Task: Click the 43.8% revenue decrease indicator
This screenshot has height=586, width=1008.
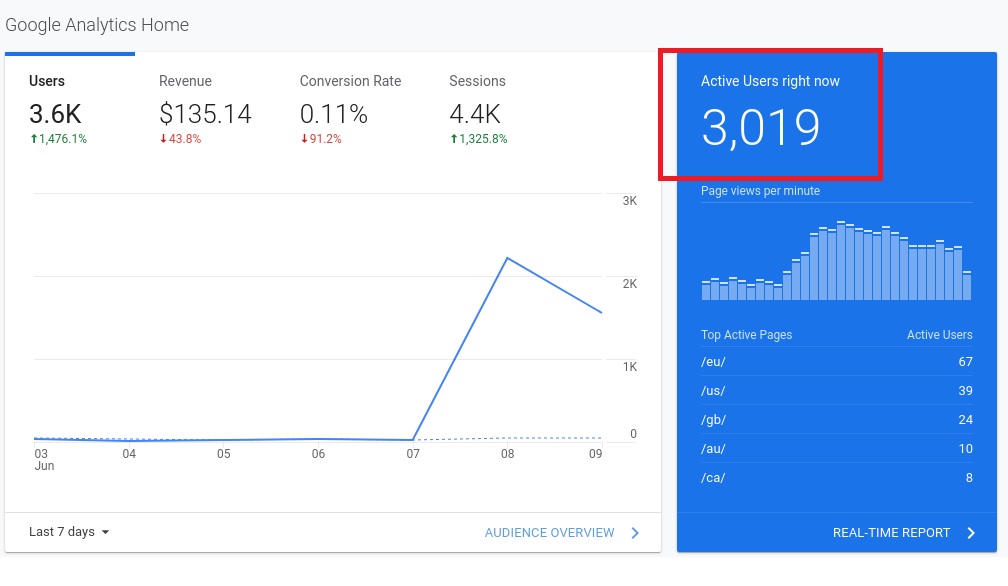Action: coord(180,139)
